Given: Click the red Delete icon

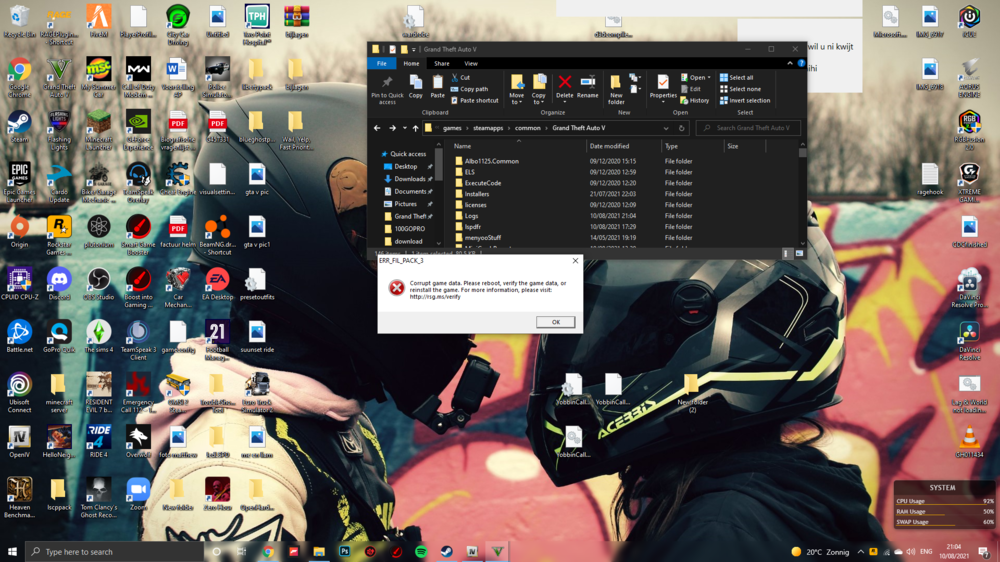Looking at the screenshot, I should (x=564, y=82).
